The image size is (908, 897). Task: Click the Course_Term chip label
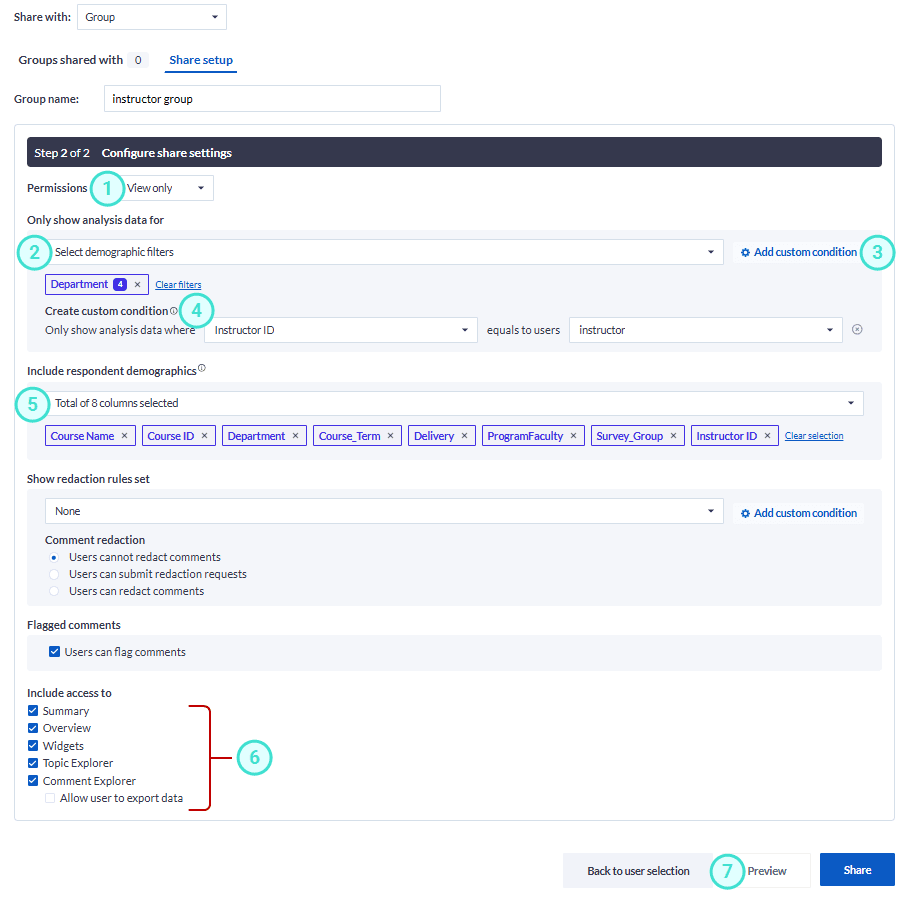349,435
